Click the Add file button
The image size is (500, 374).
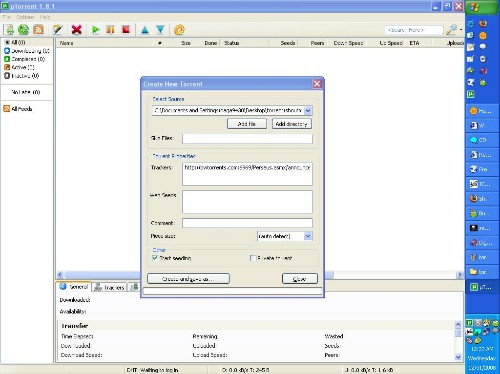tap(247, 124)
